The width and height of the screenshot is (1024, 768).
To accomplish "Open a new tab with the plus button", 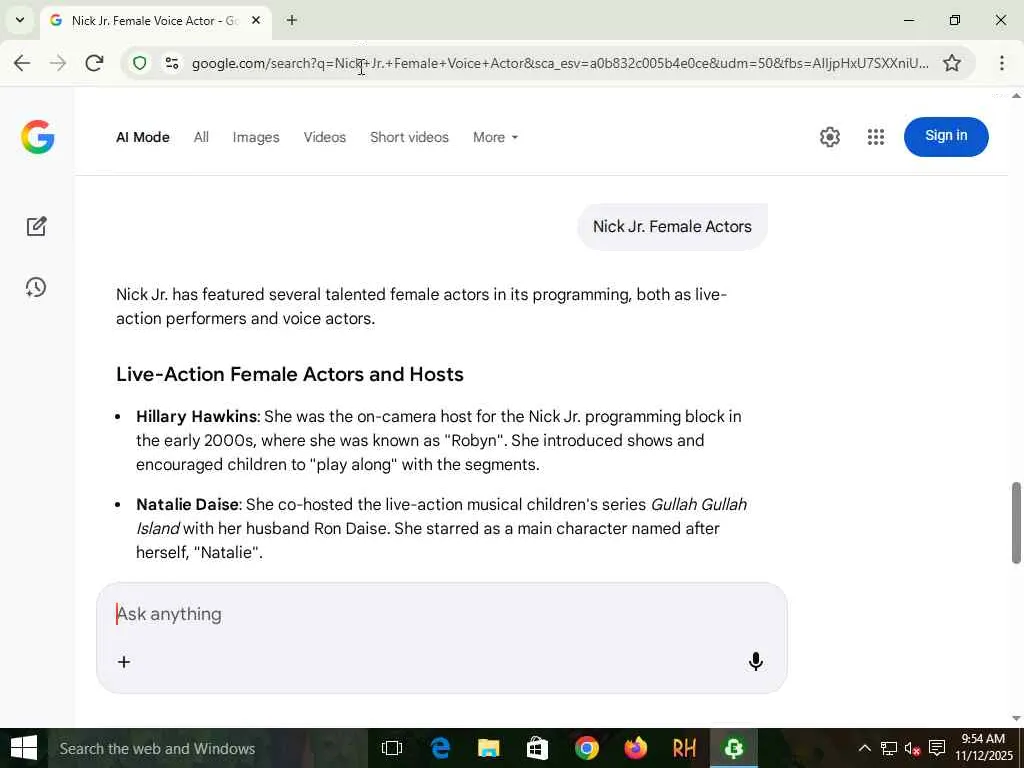I will point(292,20).
